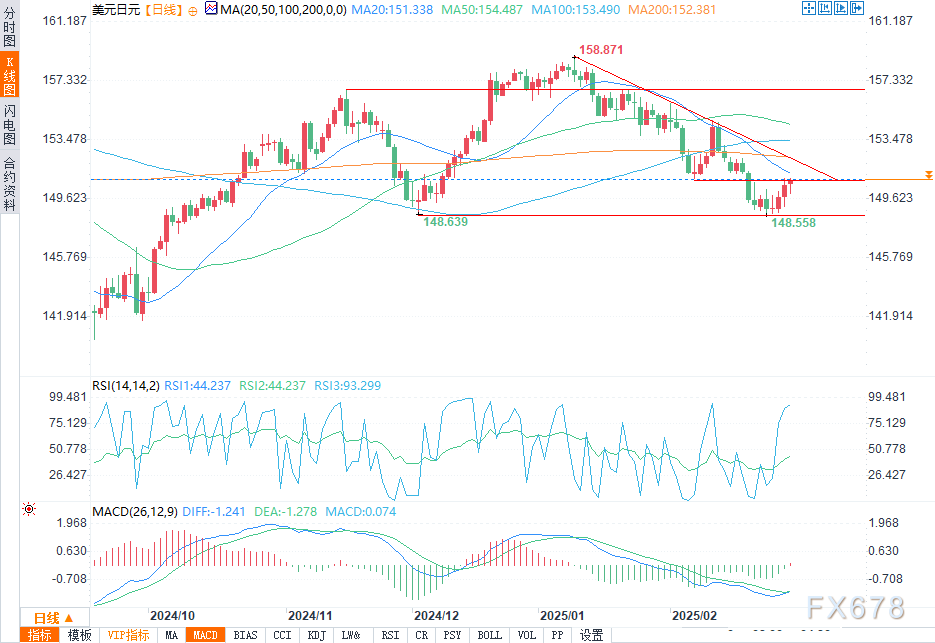Image resolution: width=935 pixels, height=643 pixels.
Task: Click the 158.871 high price annotation
Action: pyautogui.click(x=601, y=50)
